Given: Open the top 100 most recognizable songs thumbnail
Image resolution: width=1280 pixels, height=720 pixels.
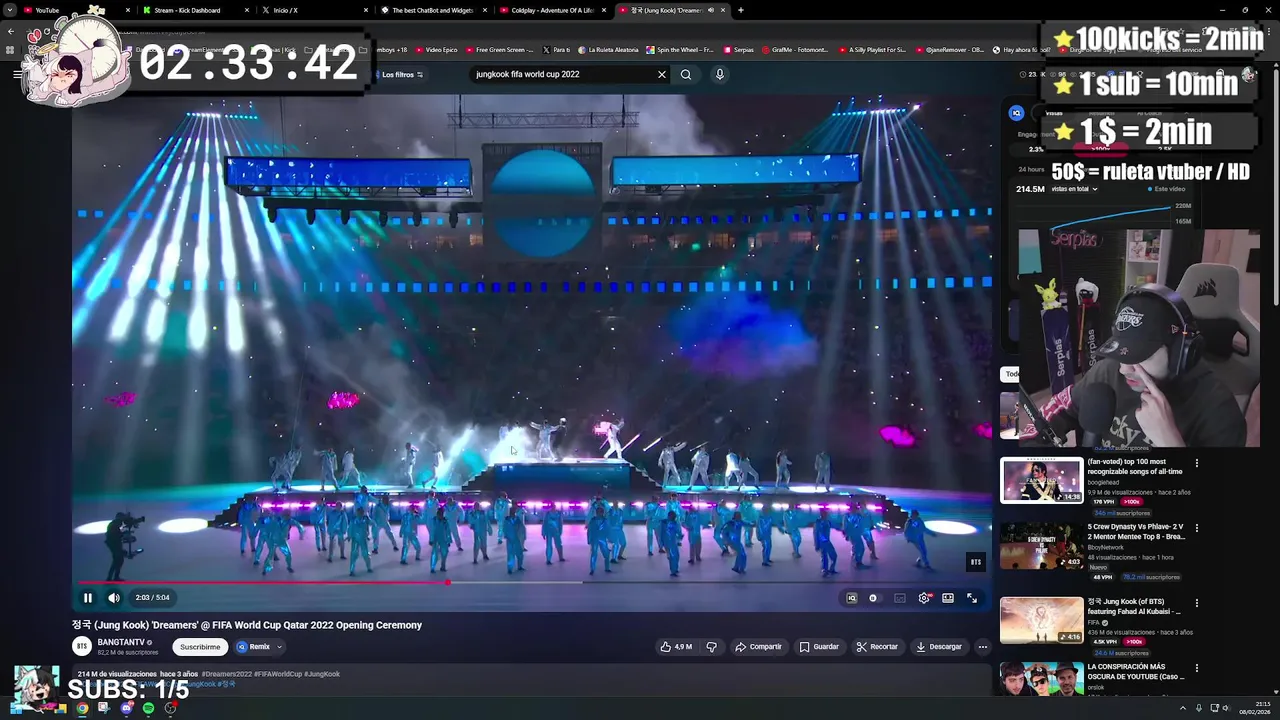Looking at the screenshot, I should pyautogui.click(x=1042, y=480).
